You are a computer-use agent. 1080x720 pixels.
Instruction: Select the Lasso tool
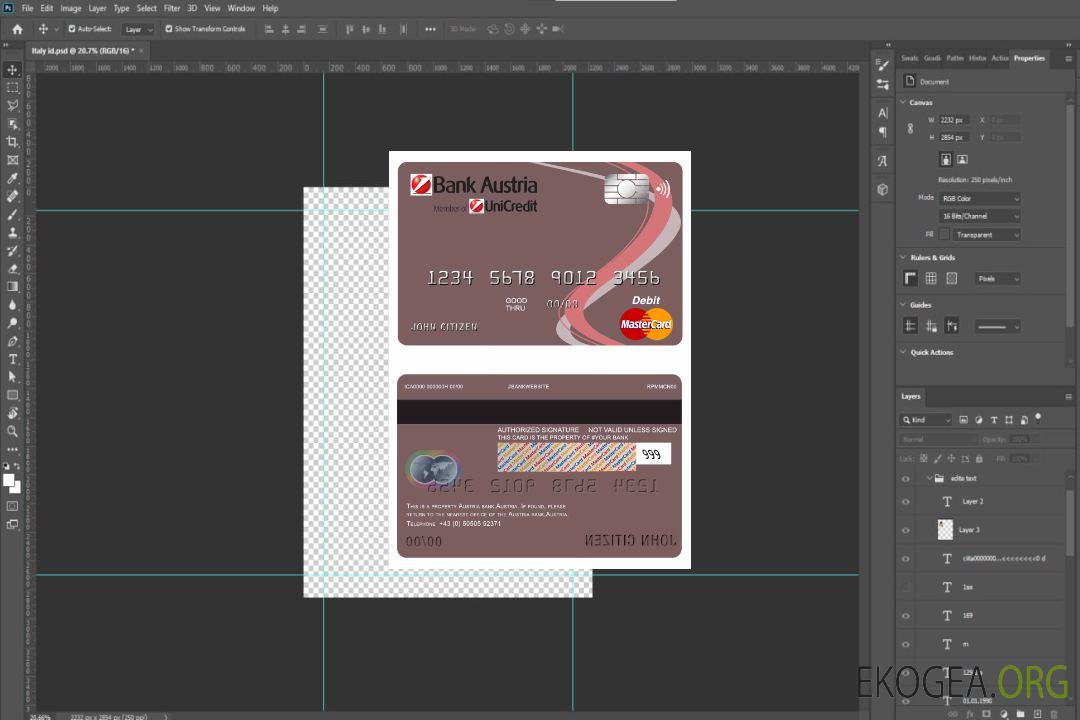12,105
